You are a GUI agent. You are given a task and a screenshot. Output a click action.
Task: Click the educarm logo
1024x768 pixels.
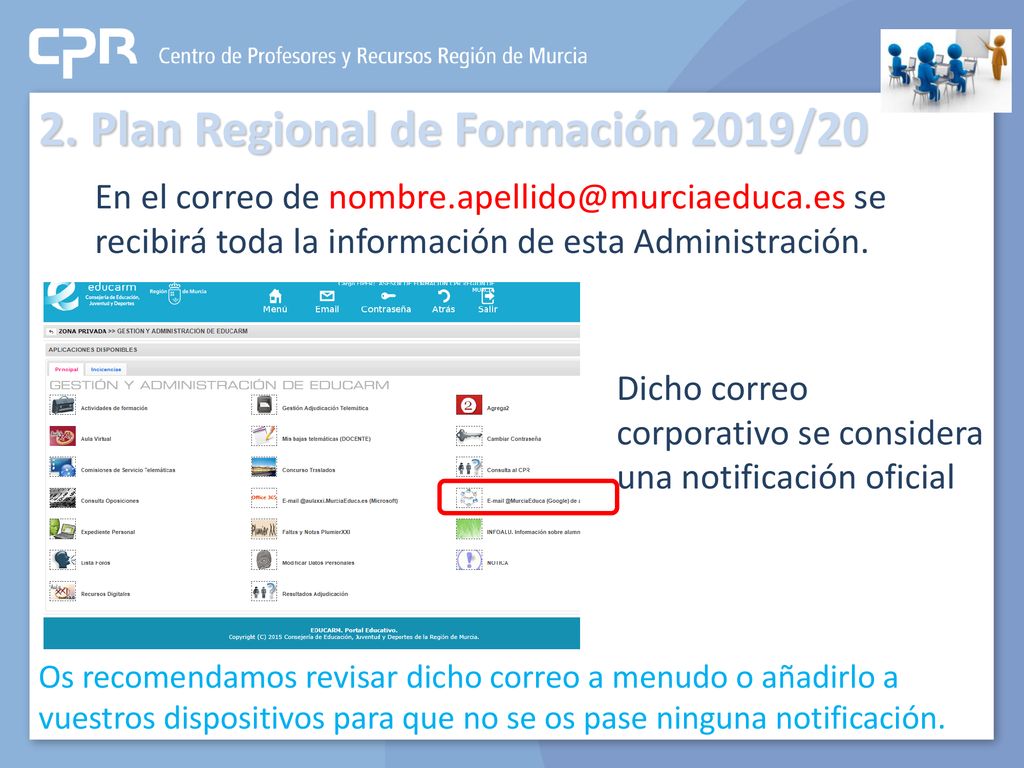pos(91,296)
